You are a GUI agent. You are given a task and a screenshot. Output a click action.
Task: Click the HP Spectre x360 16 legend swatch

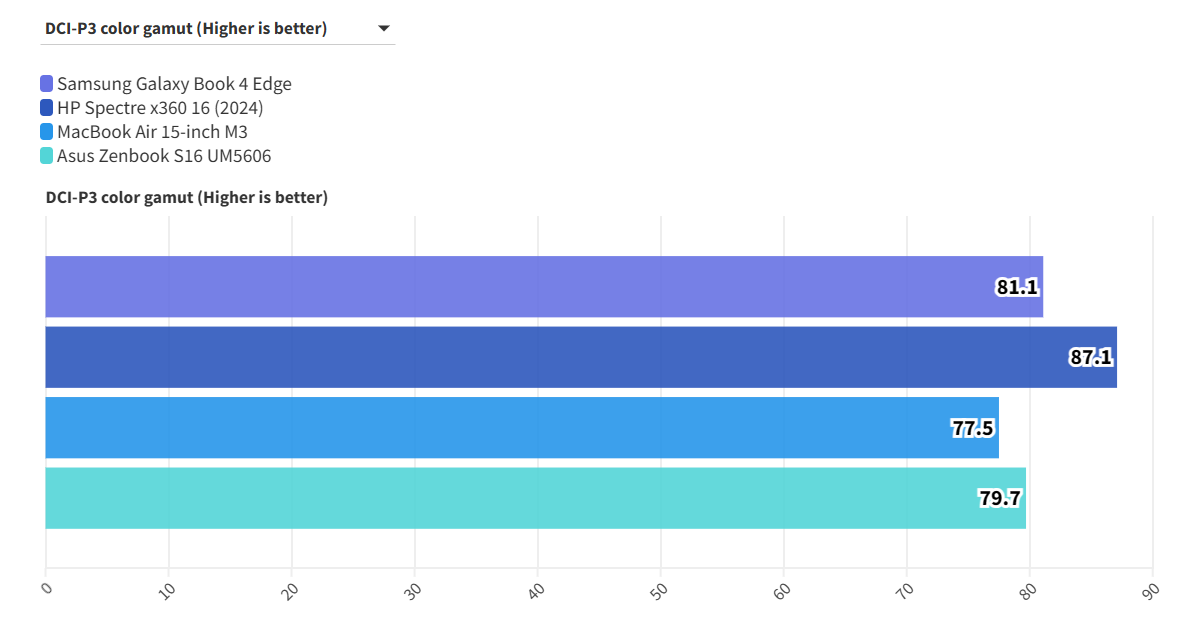(47, 108)
